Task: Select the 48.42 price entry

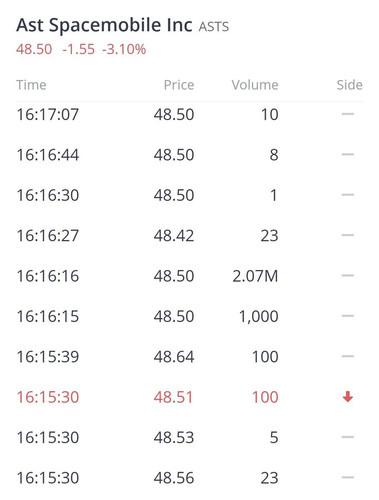Action: 174,236
